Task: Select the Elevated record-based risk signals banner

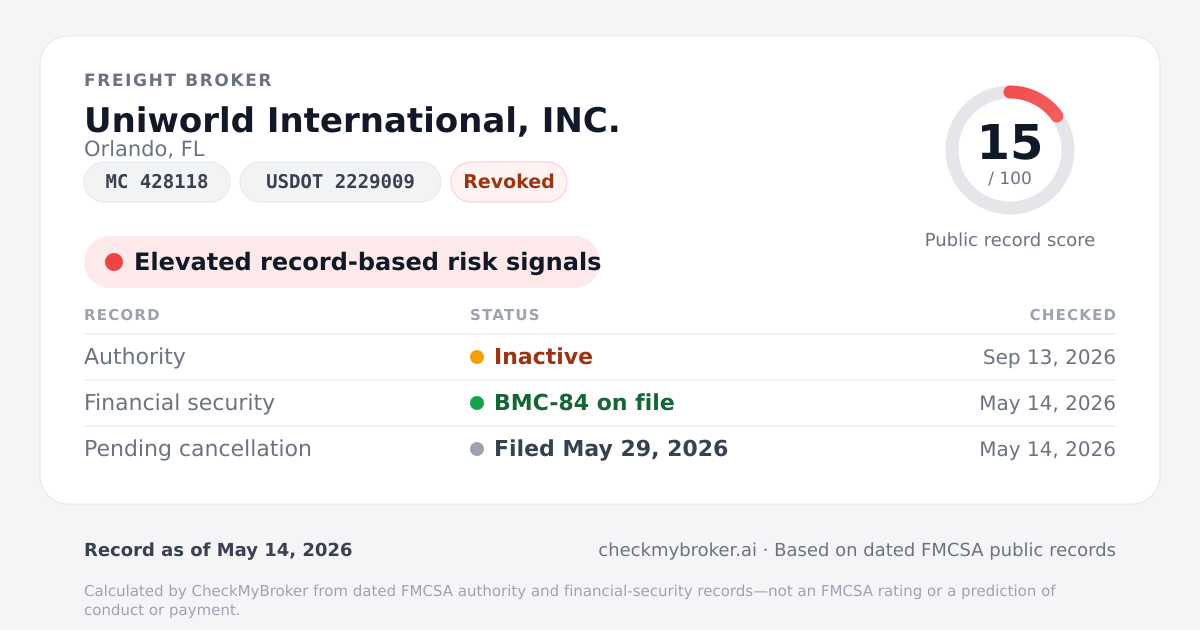Action: click(342, 262)
